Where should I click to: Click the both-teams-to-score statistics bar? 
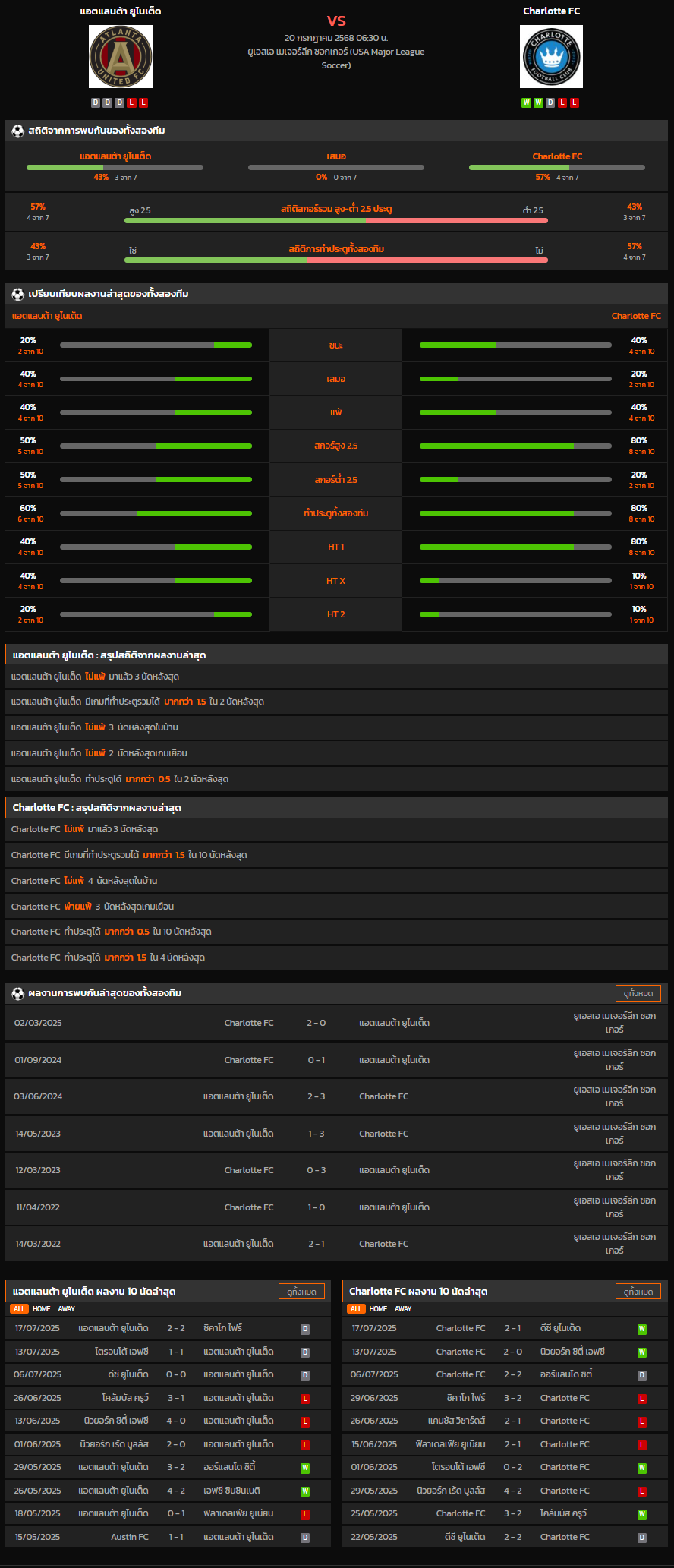coord(336,260)
